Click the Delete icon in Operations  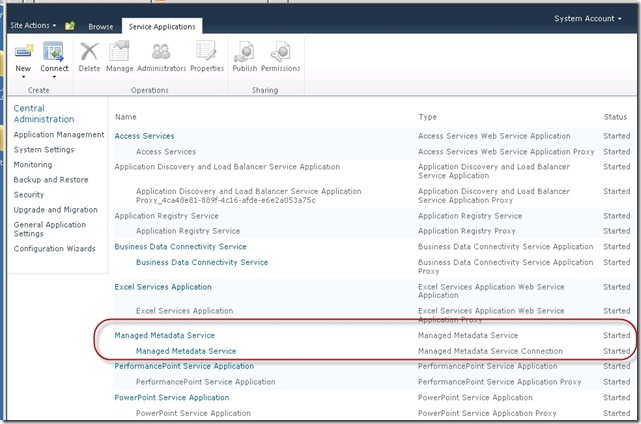pyautogui.click(x=89, y=51)
